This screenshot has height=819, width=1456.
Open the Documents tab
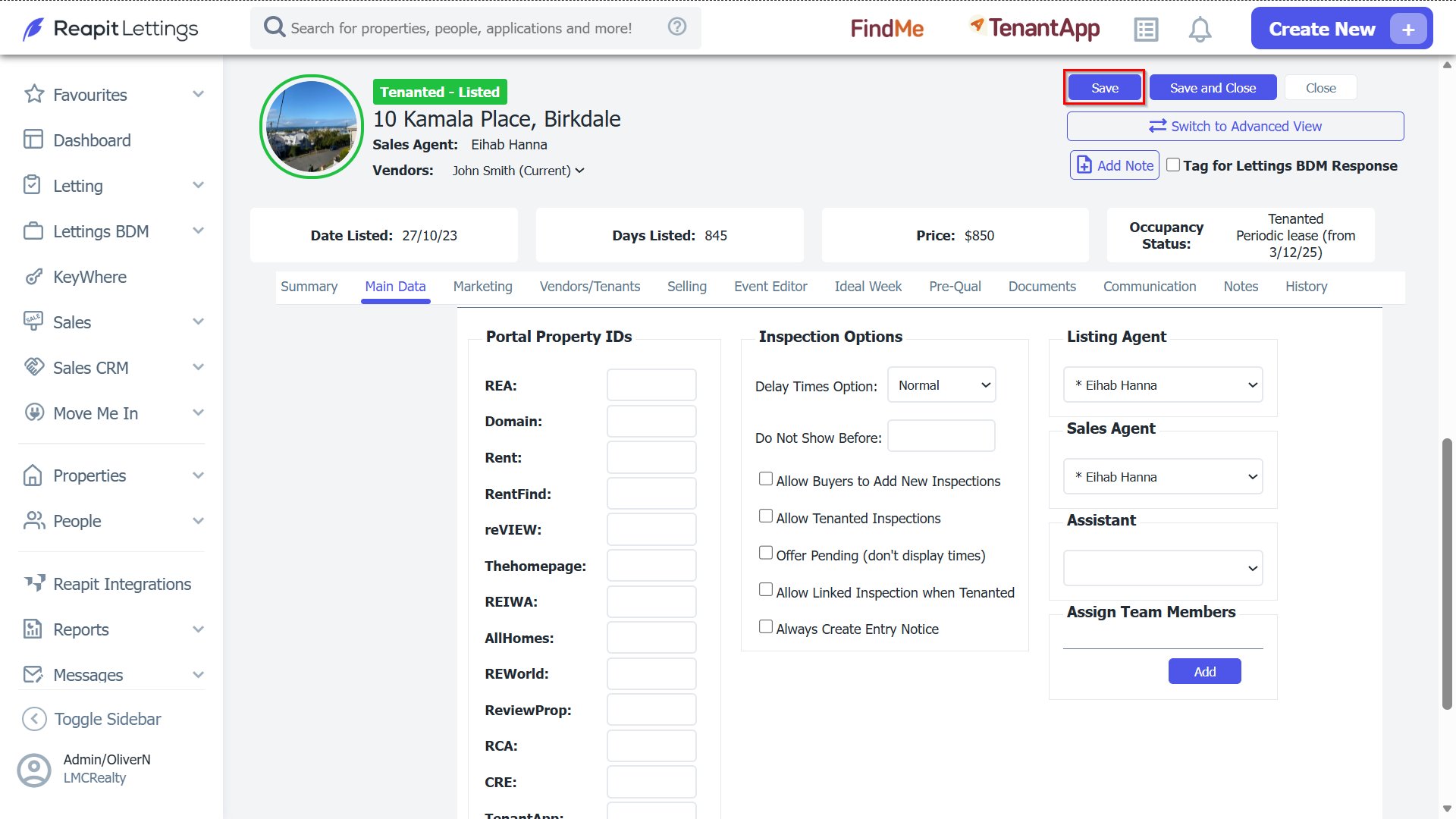click(1042, 287)
